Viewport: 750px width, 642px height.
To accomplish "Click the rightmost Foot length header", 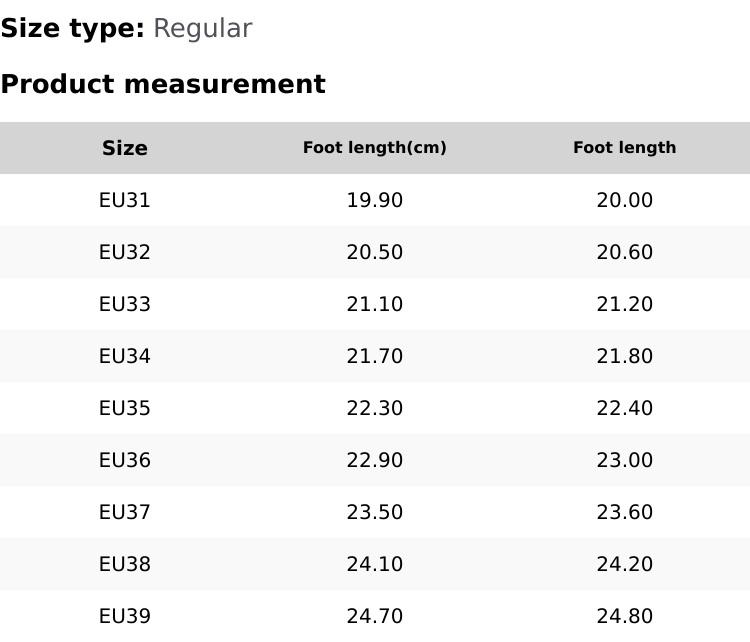I will coord(625,148).
